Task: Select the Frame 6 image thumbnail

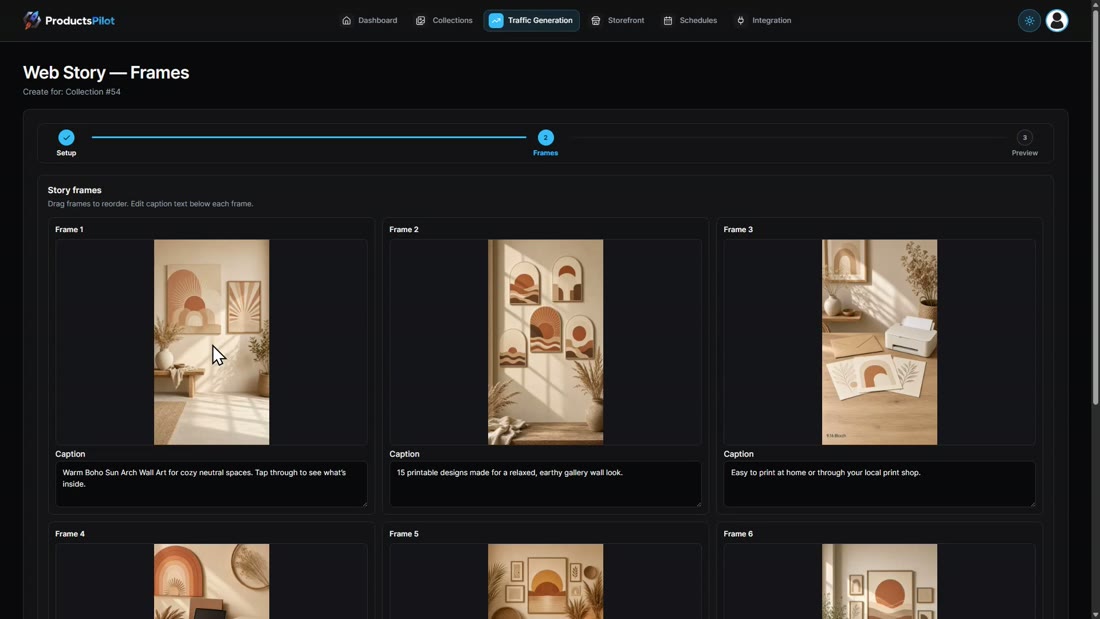Action: [x=879, y=581]
